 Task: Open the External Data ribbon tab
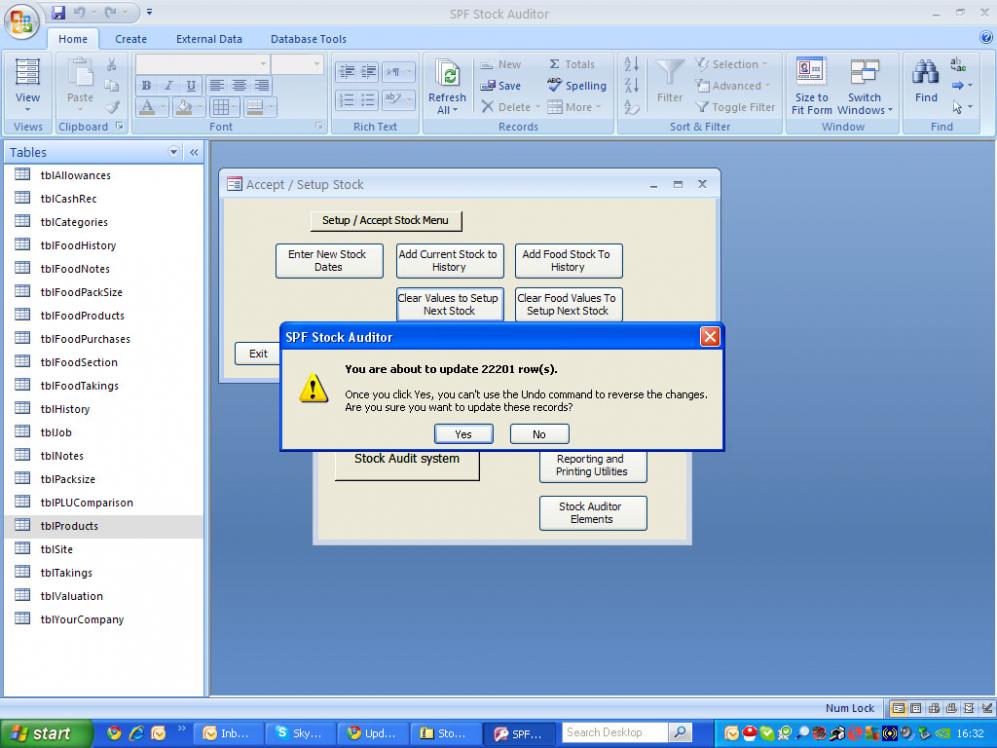point(209,39)
